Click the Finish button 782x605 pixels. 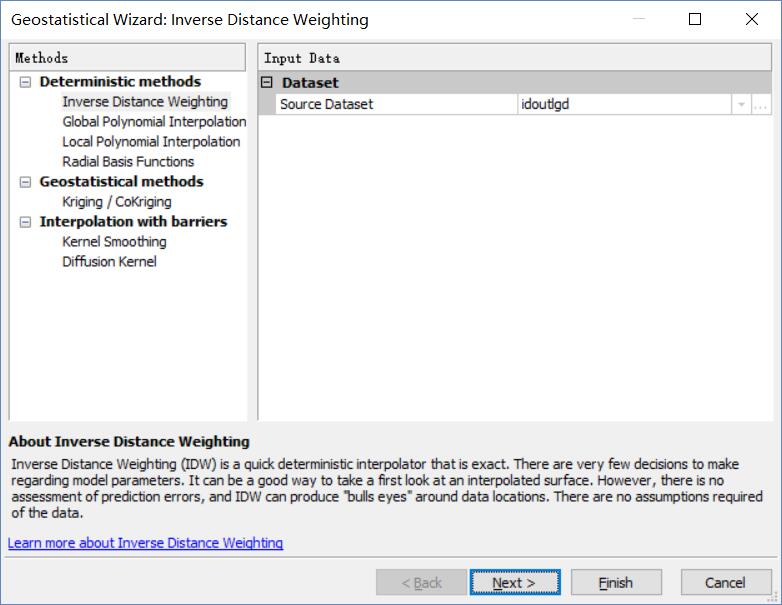[x=616, y=582]
